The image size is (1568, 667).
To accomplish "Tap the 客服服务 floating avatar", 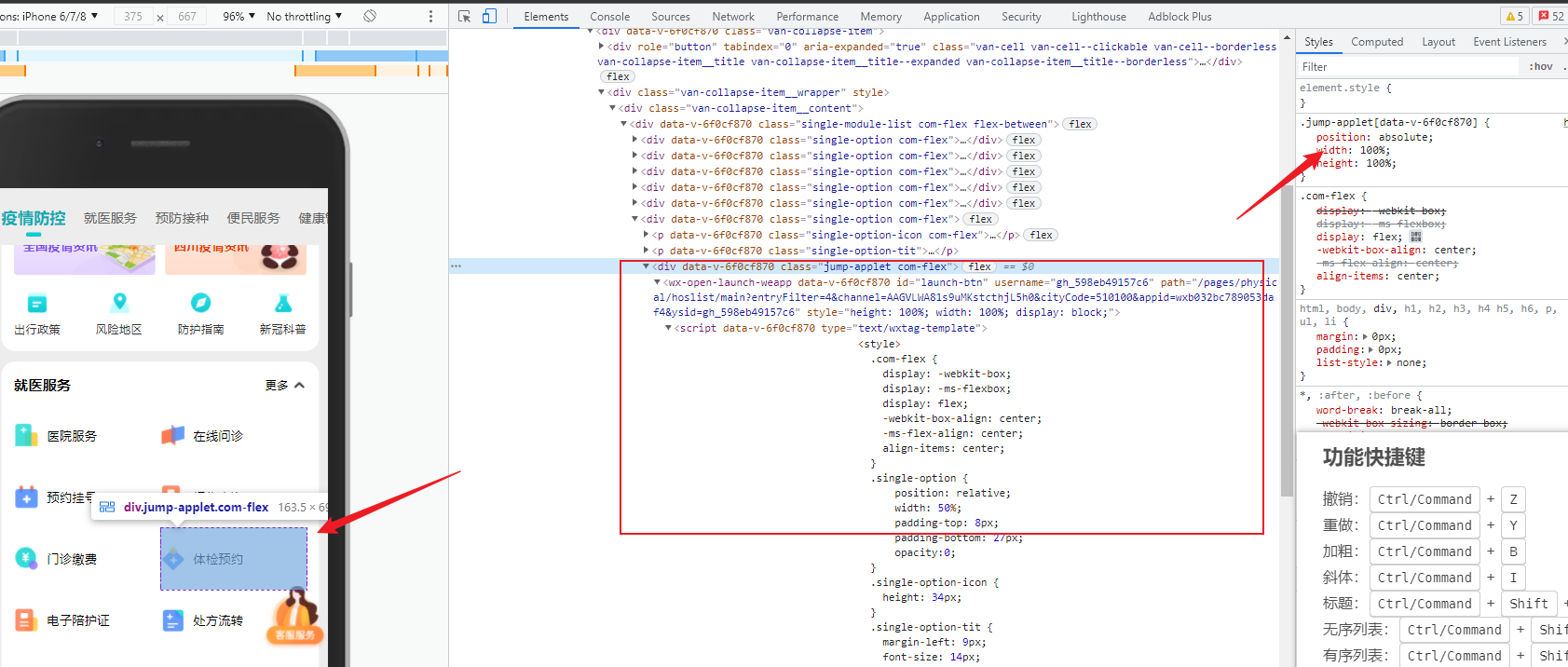I will point(296,617).
